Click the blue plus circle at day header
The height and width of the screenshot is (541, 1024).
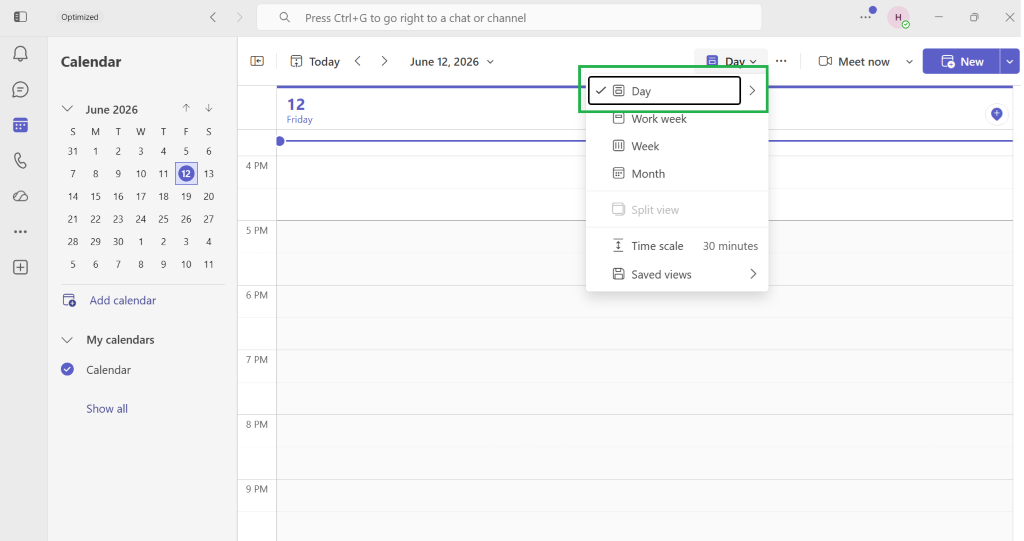(x=997, y=114)
